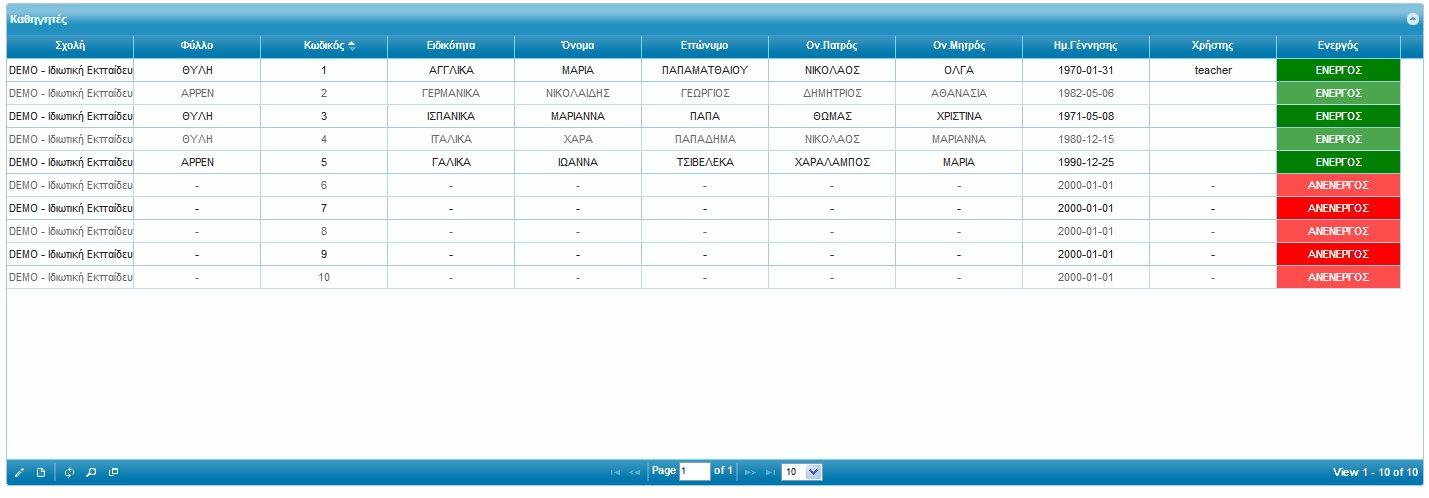Collapse the Καθηγητές grid panel
The height and width of the screenshot is (498, 1429).
click(x=1412, y=19)
